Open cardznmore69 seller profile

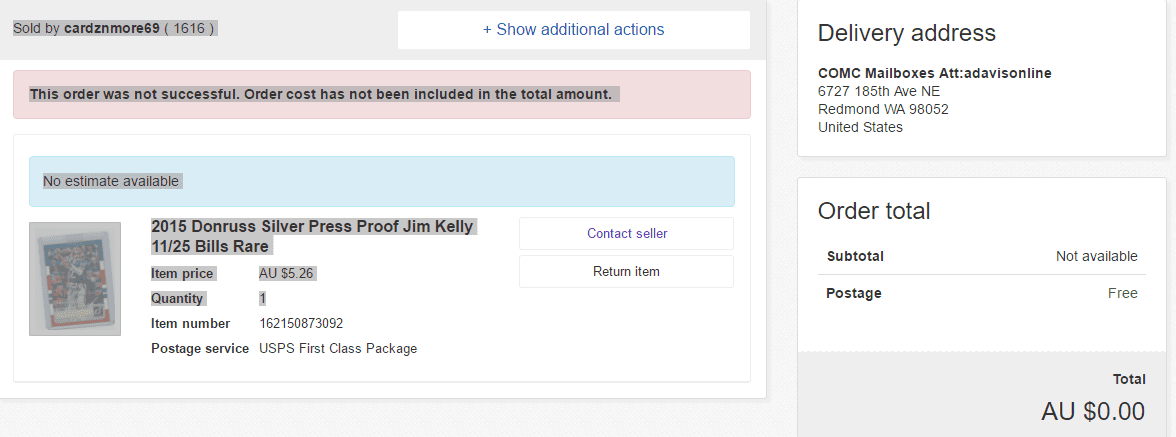tap(112, 28)
